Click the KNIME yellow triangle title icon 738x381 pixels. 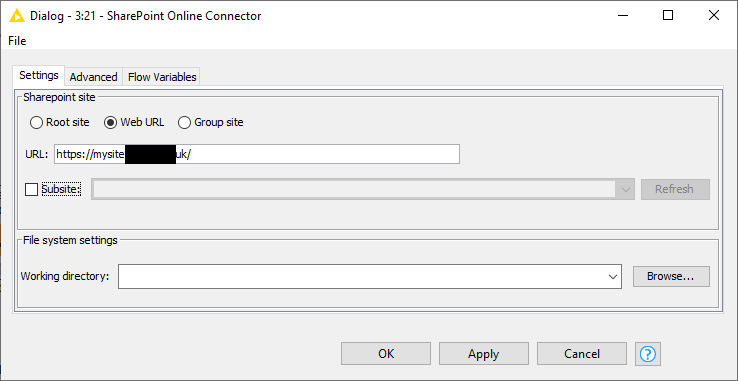pyautogui.click(x=16, y=16)
